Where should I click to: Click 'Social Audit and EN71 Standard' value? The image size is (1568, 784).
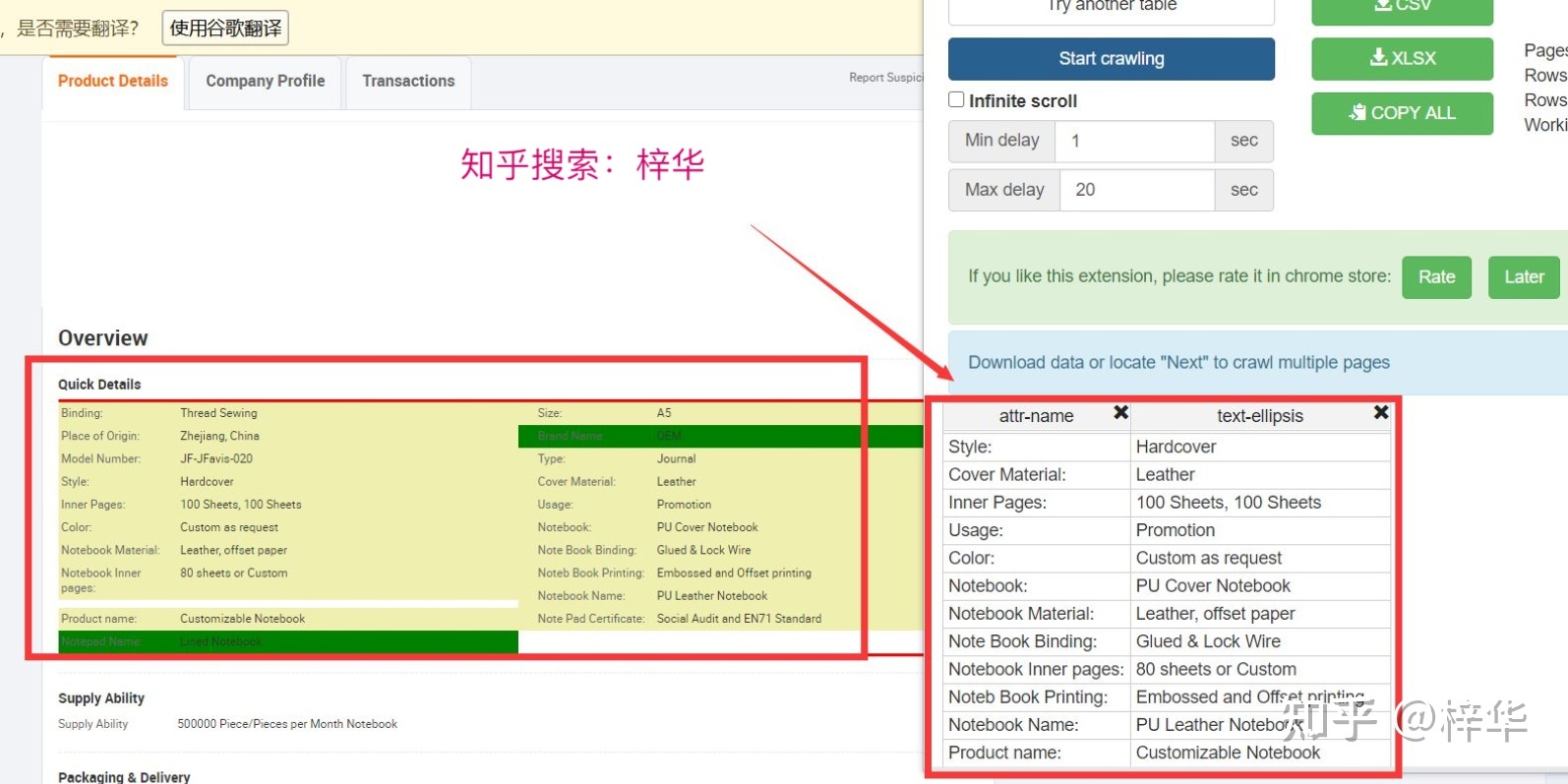739,619
